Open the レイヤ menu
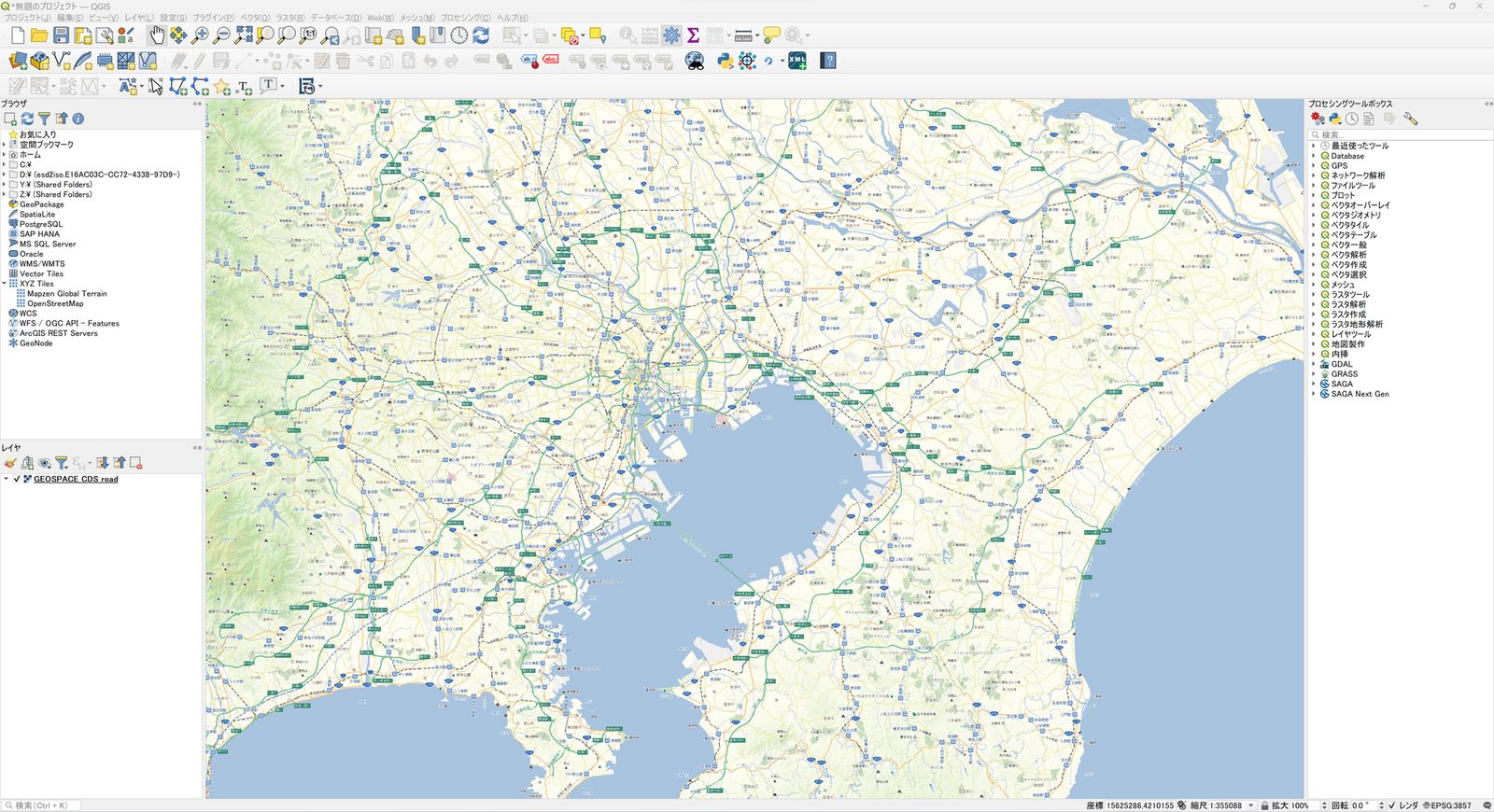Viewport: 1494px width, 812px height. pyautogui.click(x=139, y=18)
